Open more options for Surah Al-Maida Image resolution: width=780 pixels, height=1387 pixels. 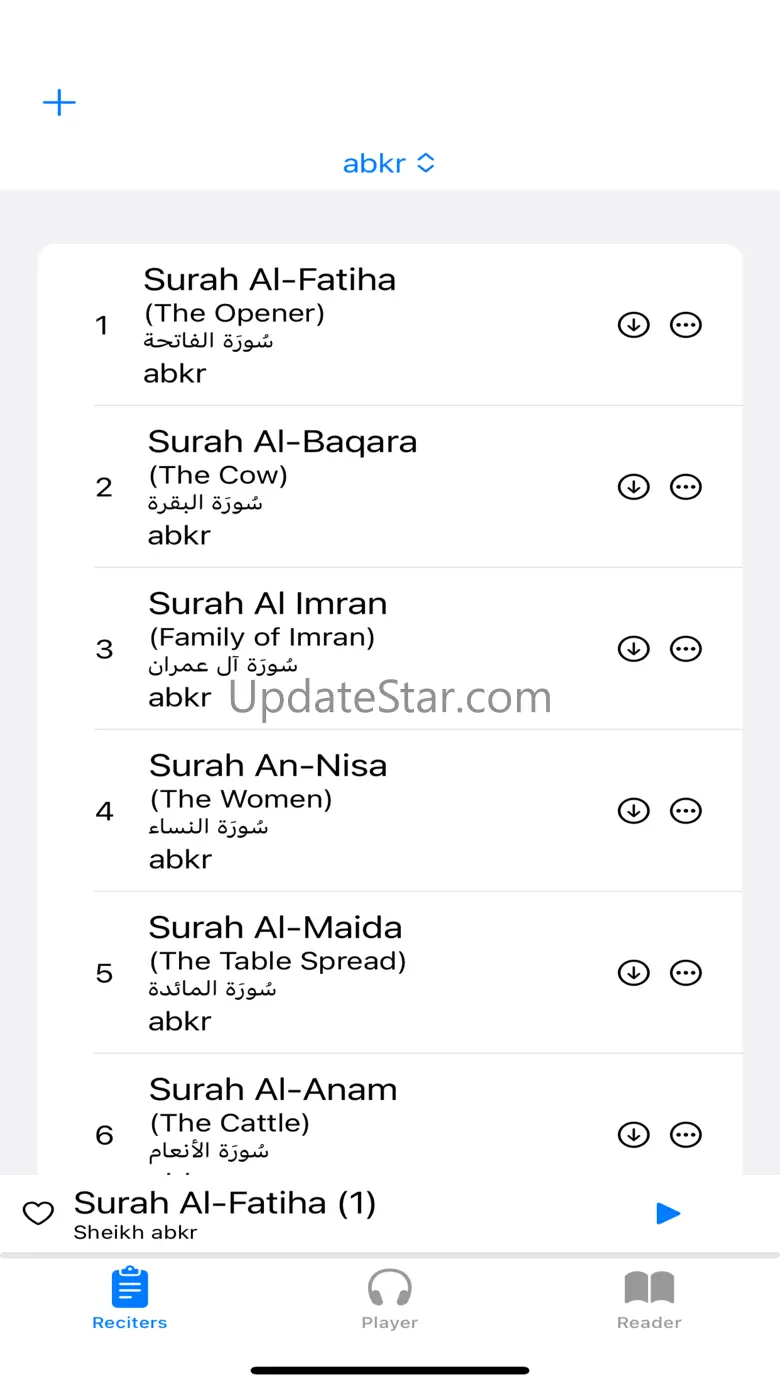click(685, 973)
